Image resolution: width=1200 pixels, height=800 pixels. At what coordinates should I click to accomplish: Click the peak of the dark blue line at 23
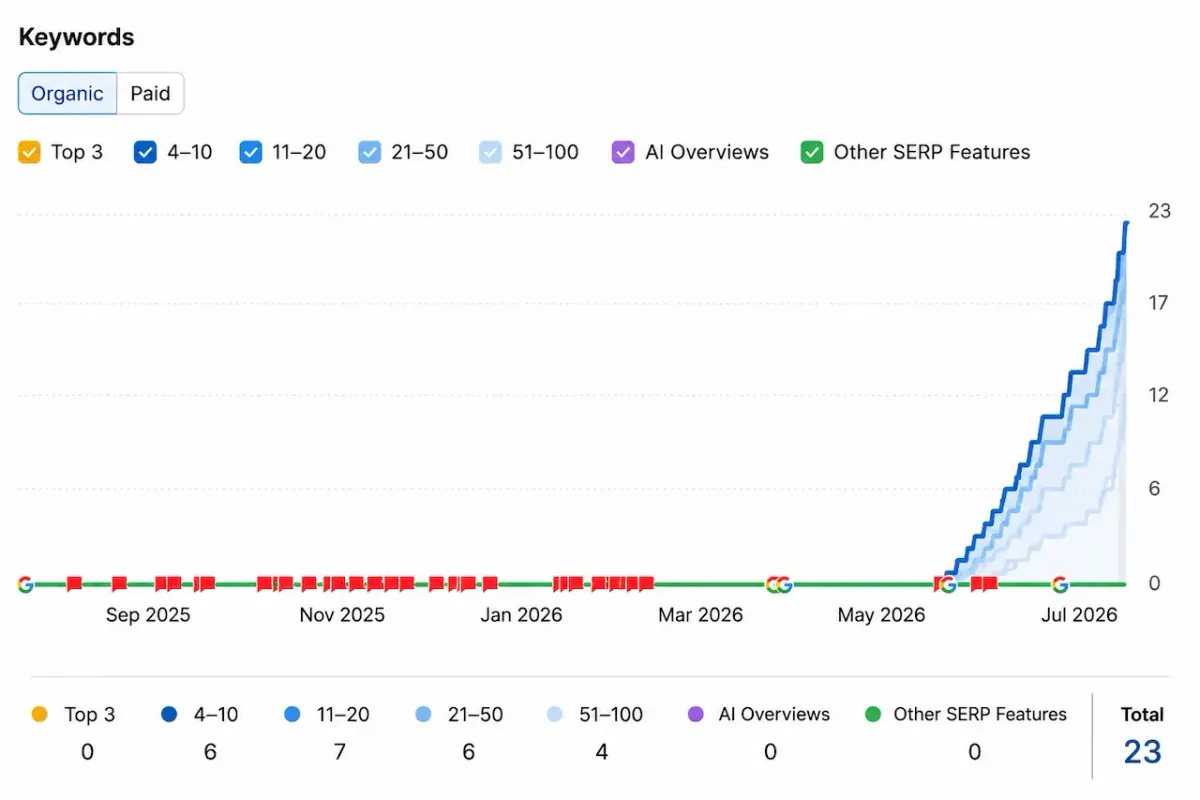[x=1126, y=223]
